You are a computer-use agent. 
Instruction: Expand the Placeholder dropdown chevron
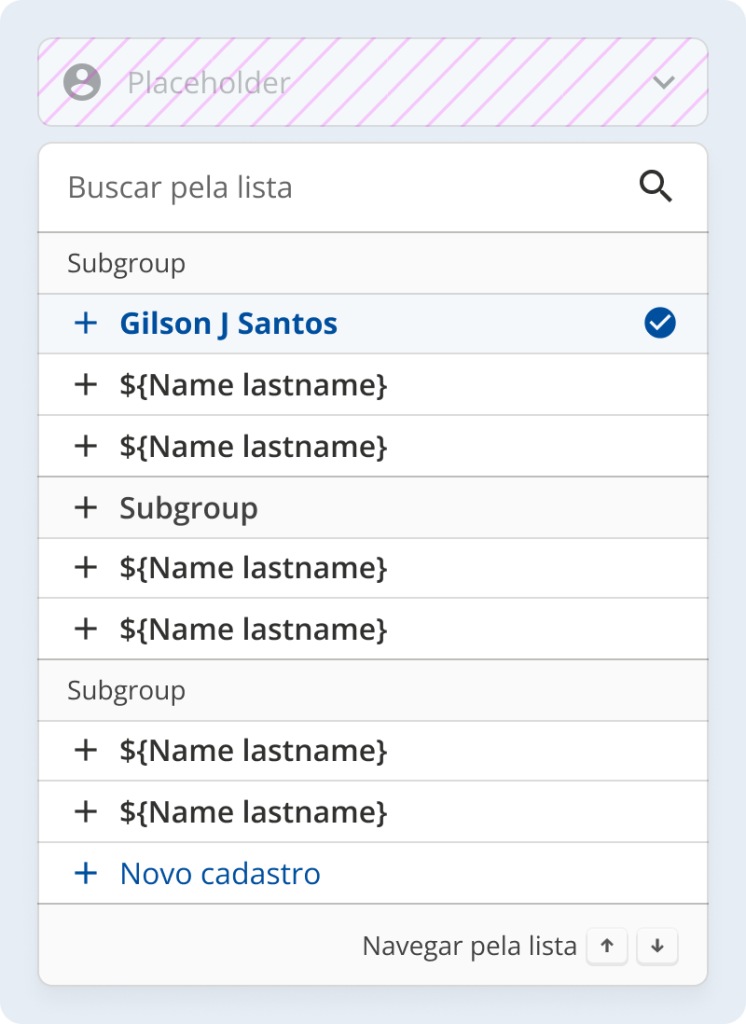[x=664, y=82]
